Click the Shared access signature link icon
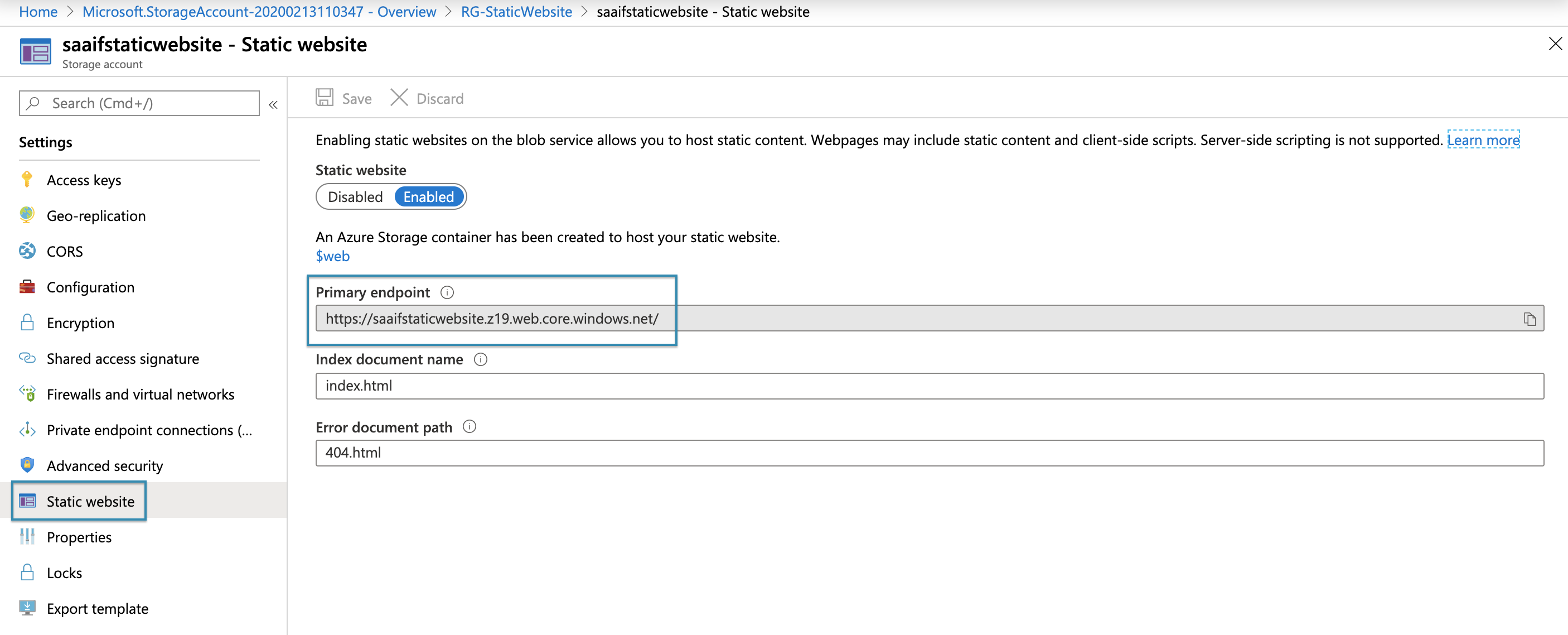The width and height of the screenshot is (1568, 635). (27, 358)
